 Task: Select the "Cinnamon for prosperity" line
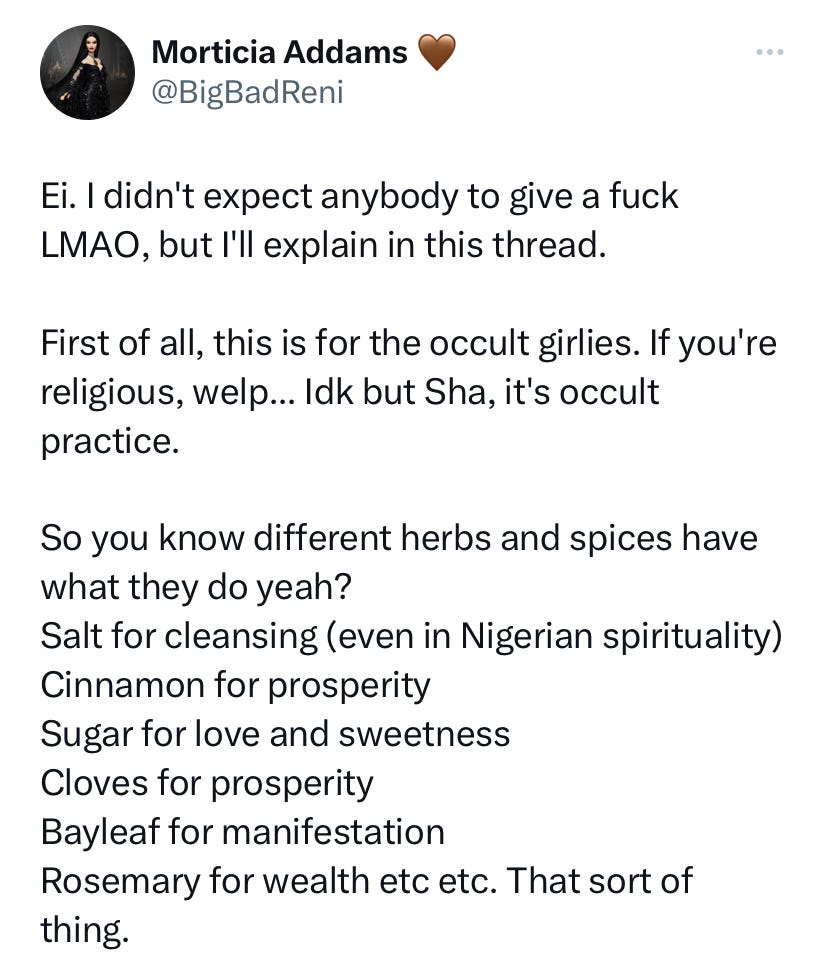pyautogui.click(x=235, y=686)
